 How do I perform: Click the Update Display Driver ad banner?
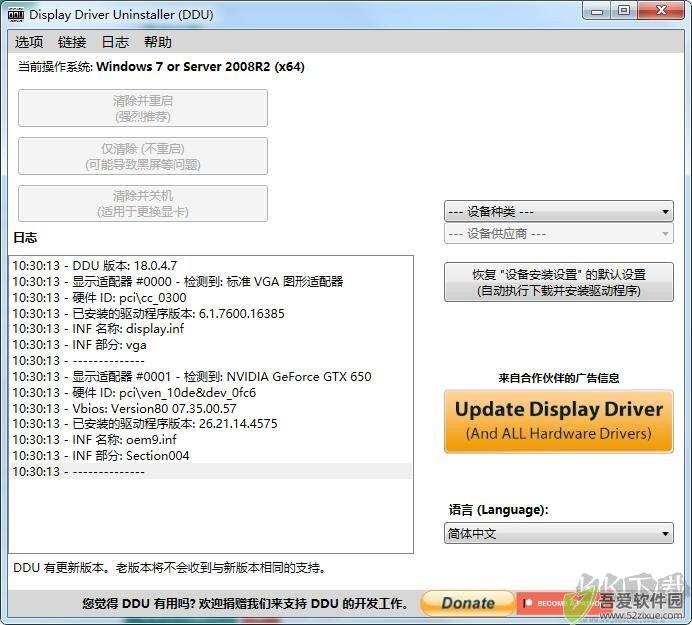559,421
